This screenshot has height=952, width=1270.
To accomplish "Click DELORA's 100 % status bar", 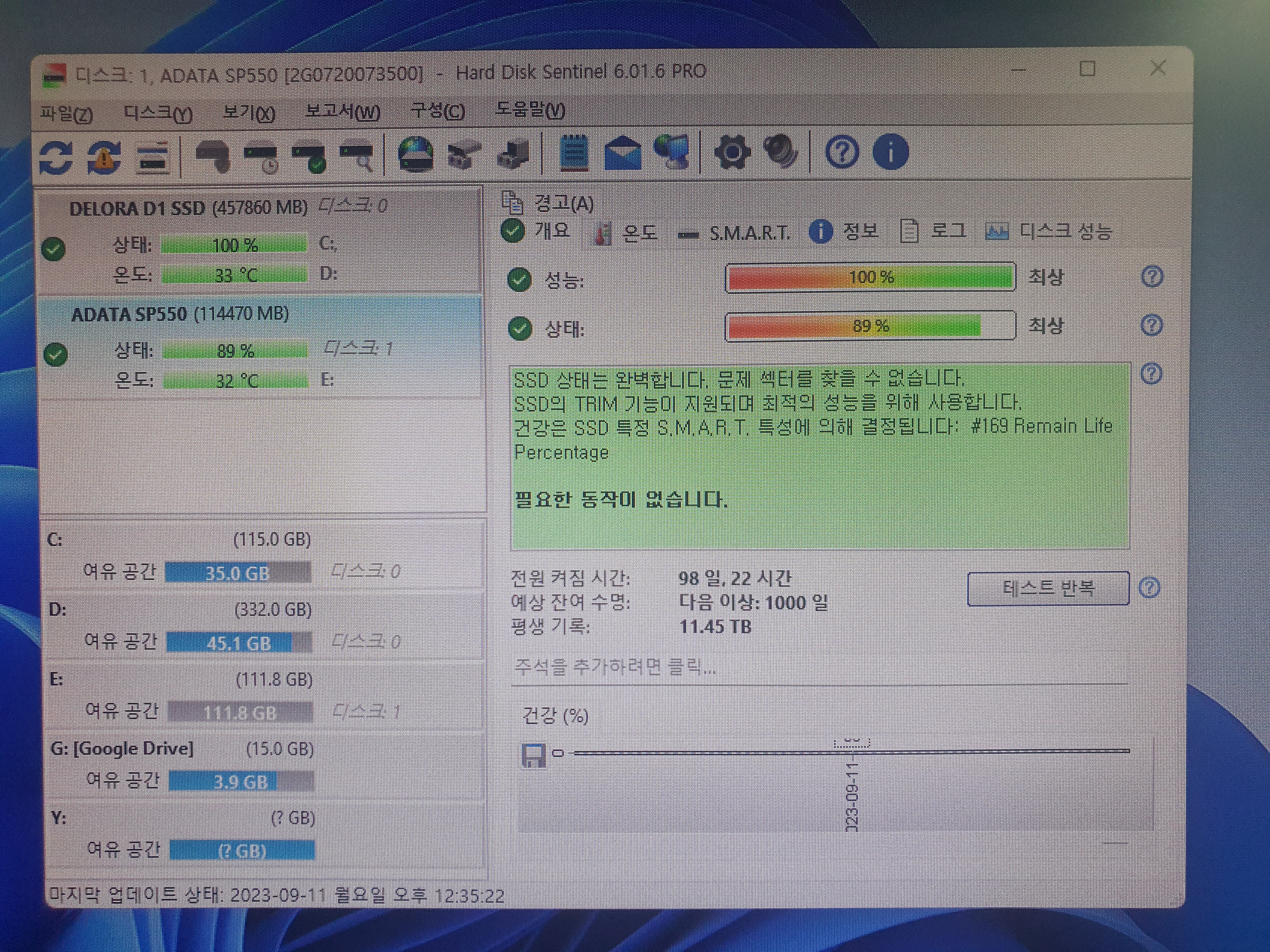I will 234,245.
